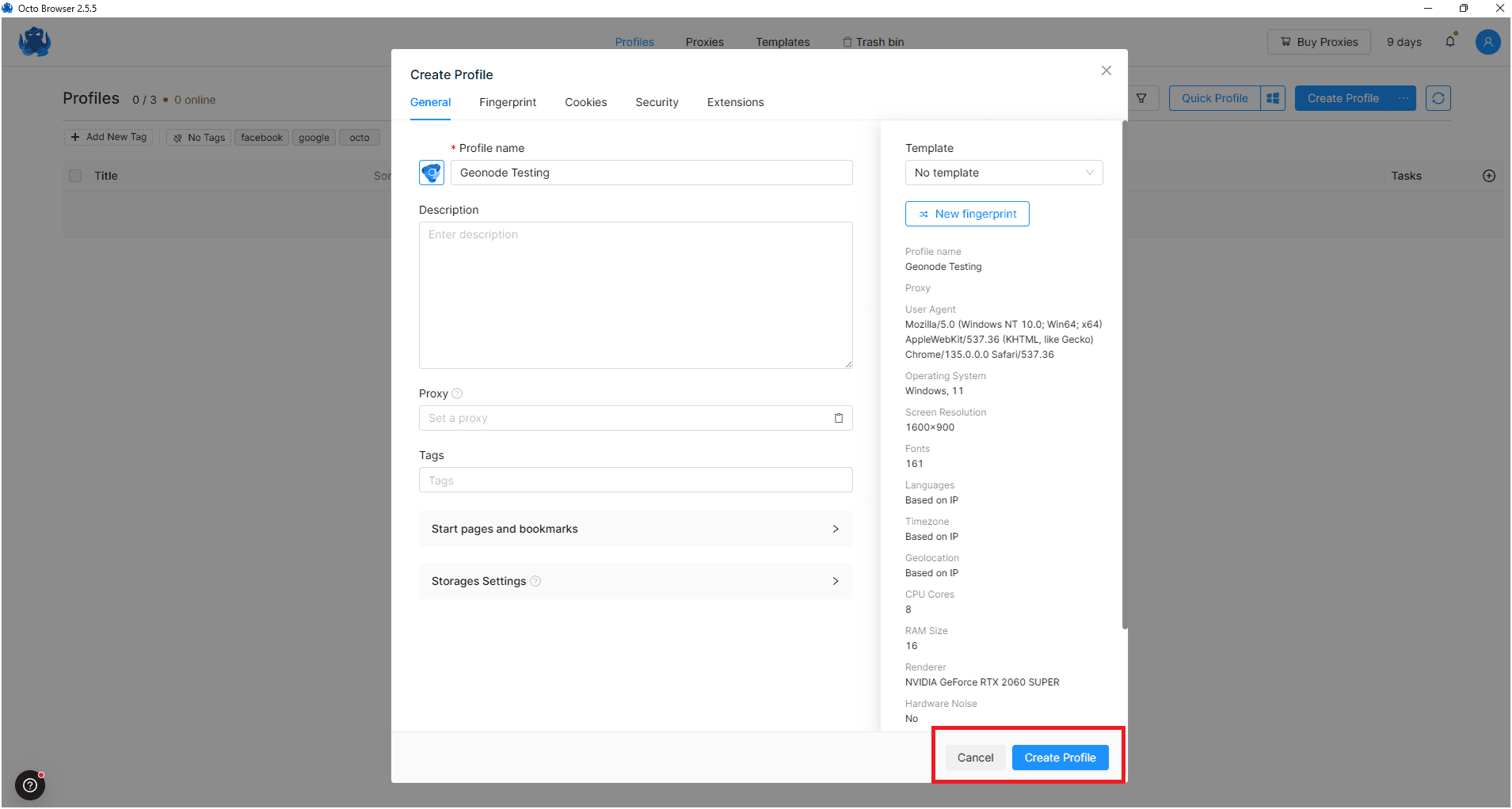Click the ellipsis beside the Create Profile button

click(1404, 97)
